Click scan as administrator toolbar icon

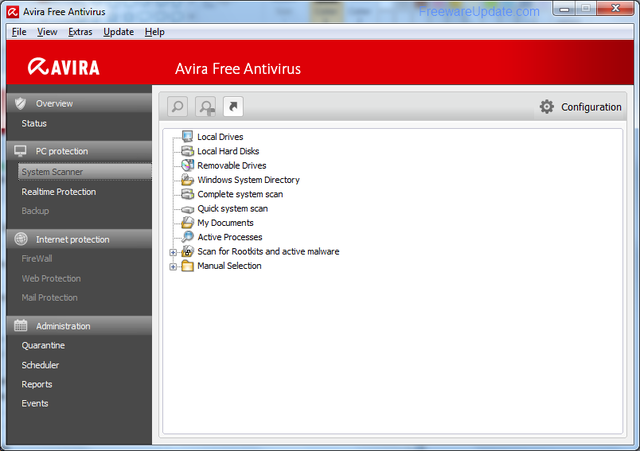tap(206, 107)
